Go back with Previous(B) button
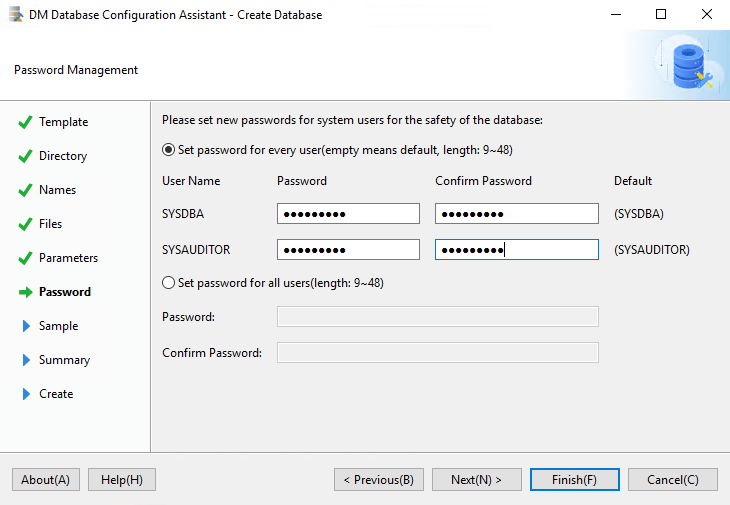Screen dimensions: 730x505 (379, 479)
